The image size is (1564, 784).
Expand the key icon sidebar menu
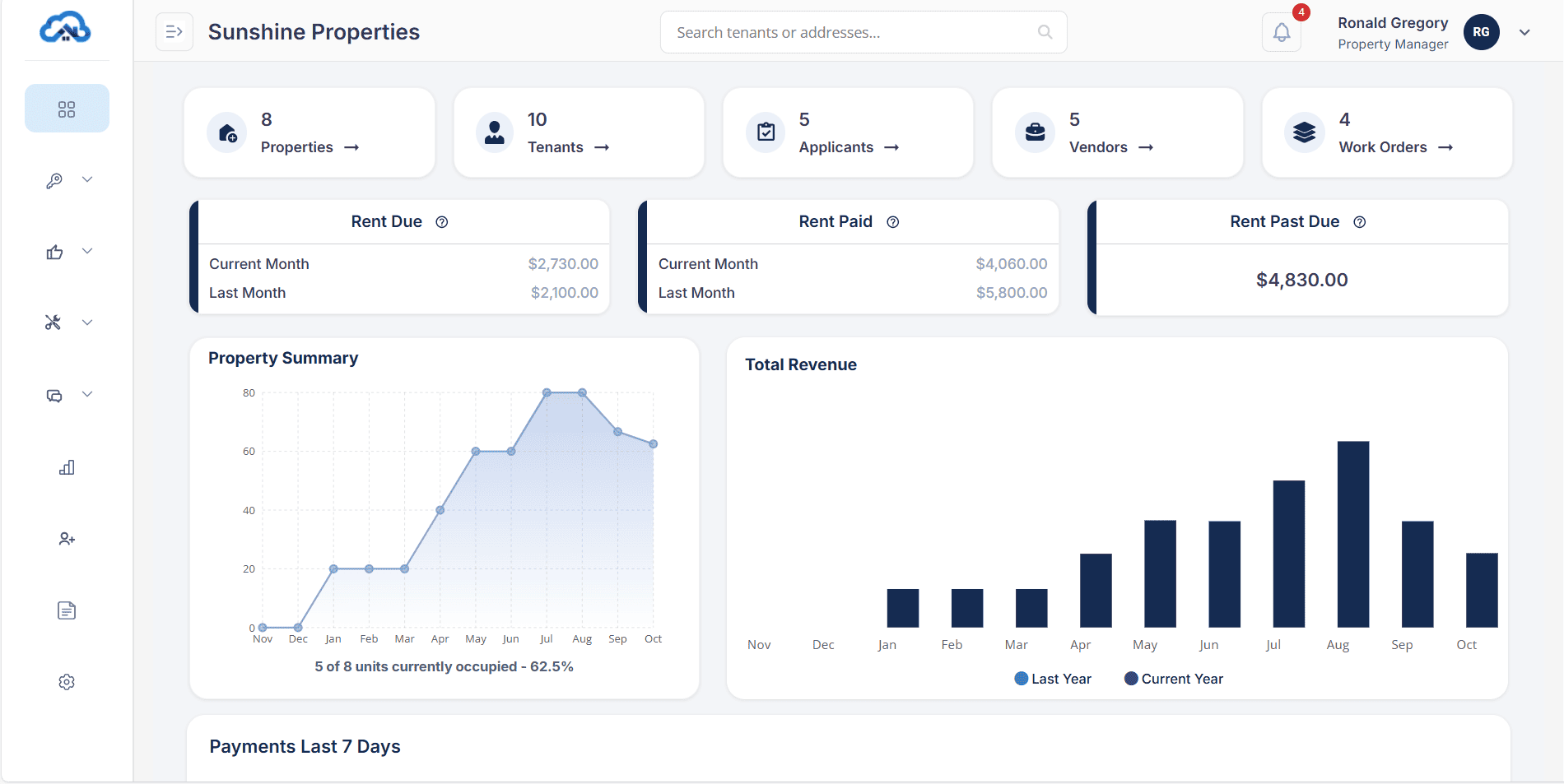[67, 180]
